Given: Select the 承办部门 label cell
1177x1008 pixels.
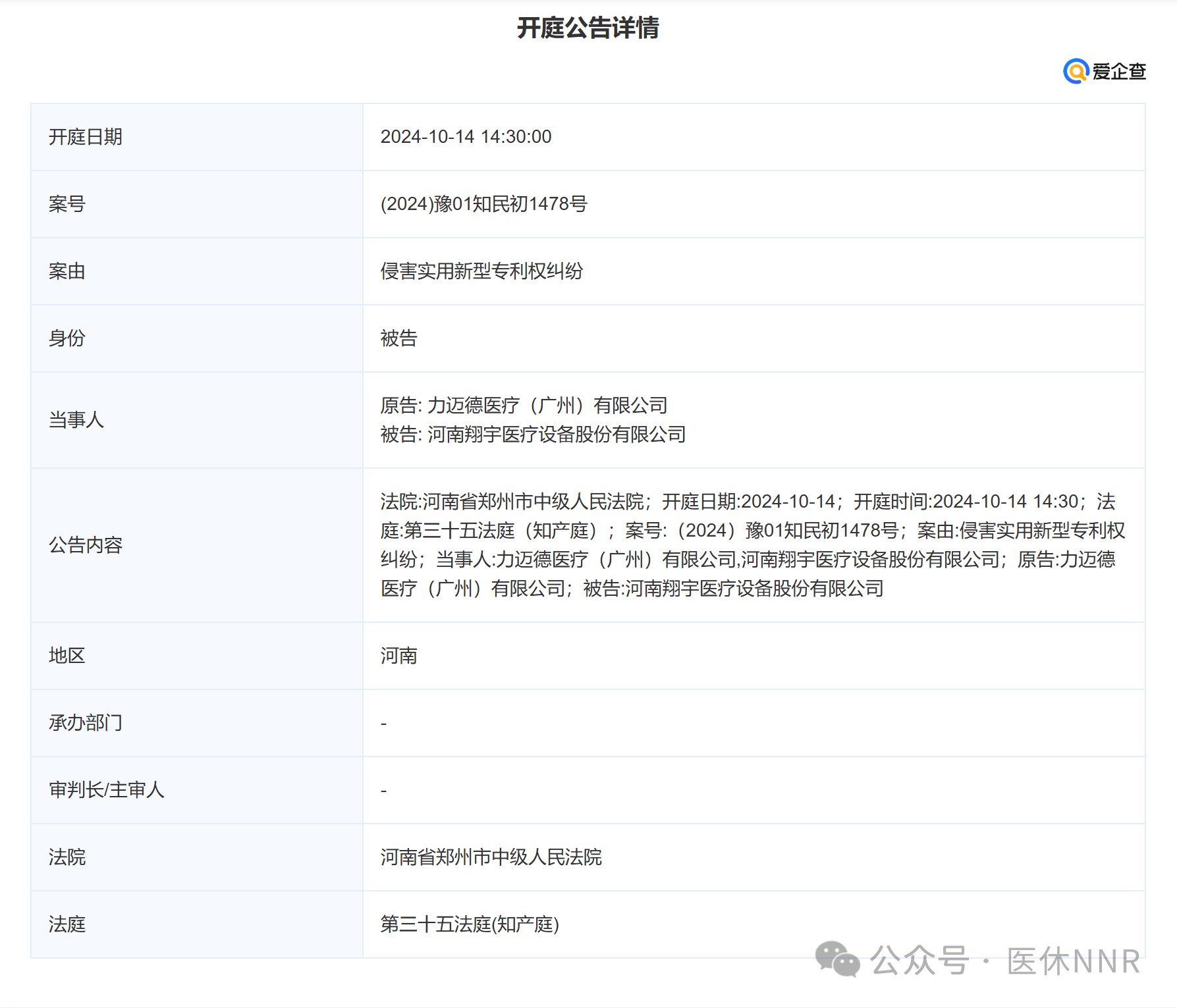Looking at the screenshot, I should pos(197,723).
